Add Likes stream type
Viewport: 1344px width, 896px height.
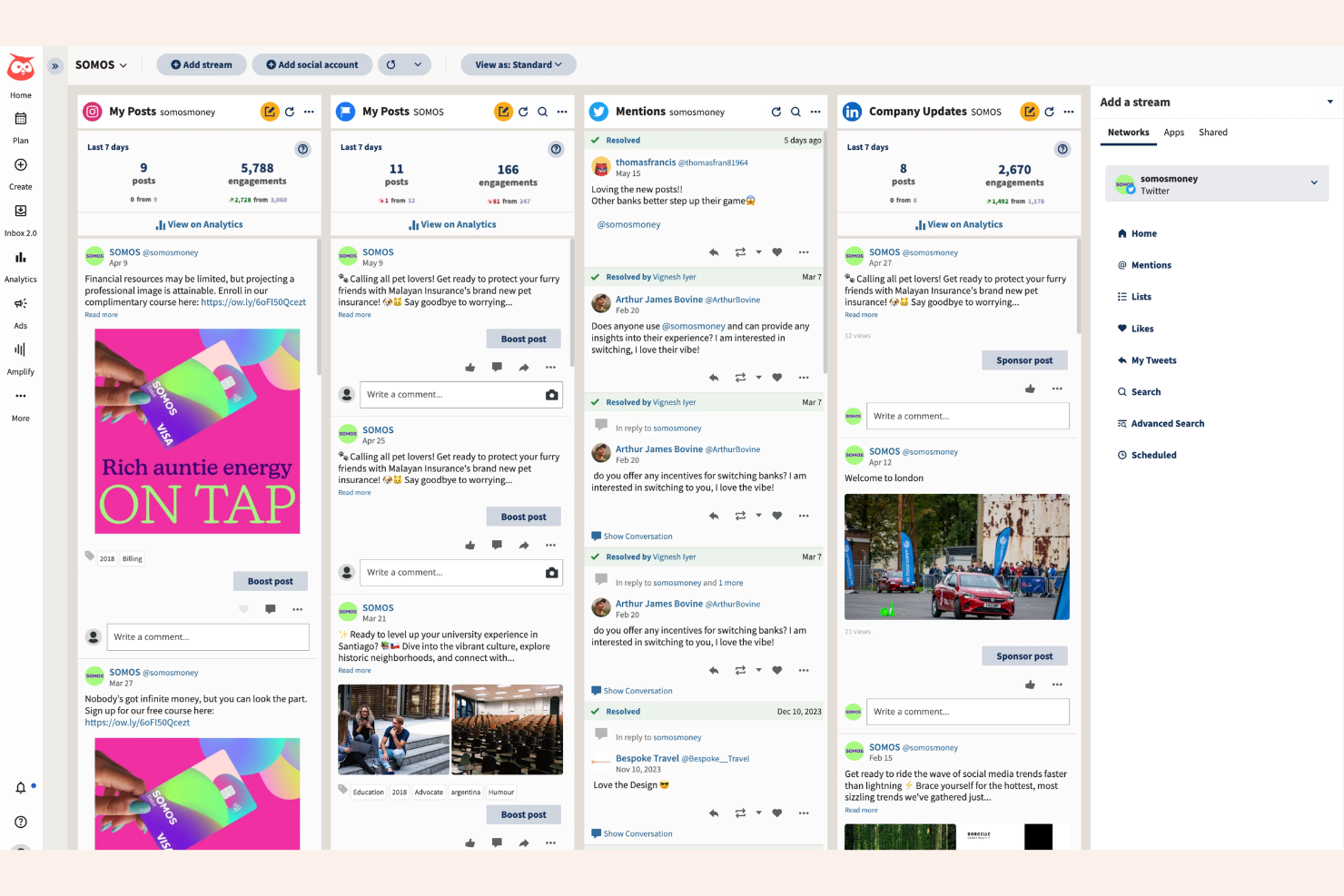coord(1135,329)
